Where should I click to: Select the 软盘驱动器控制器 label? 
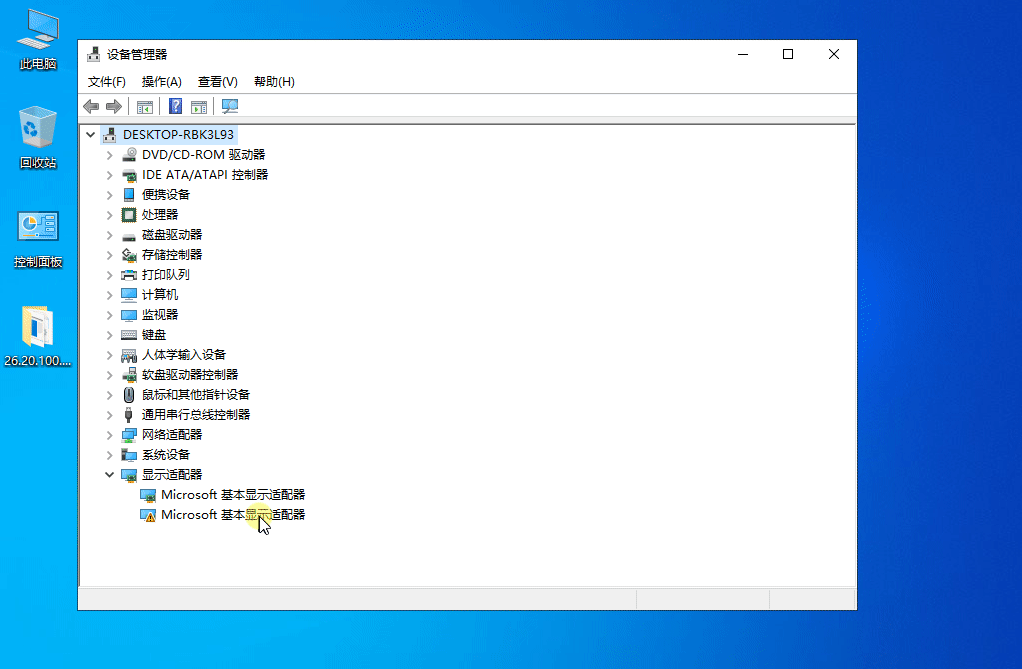click(x=190, y=375)
